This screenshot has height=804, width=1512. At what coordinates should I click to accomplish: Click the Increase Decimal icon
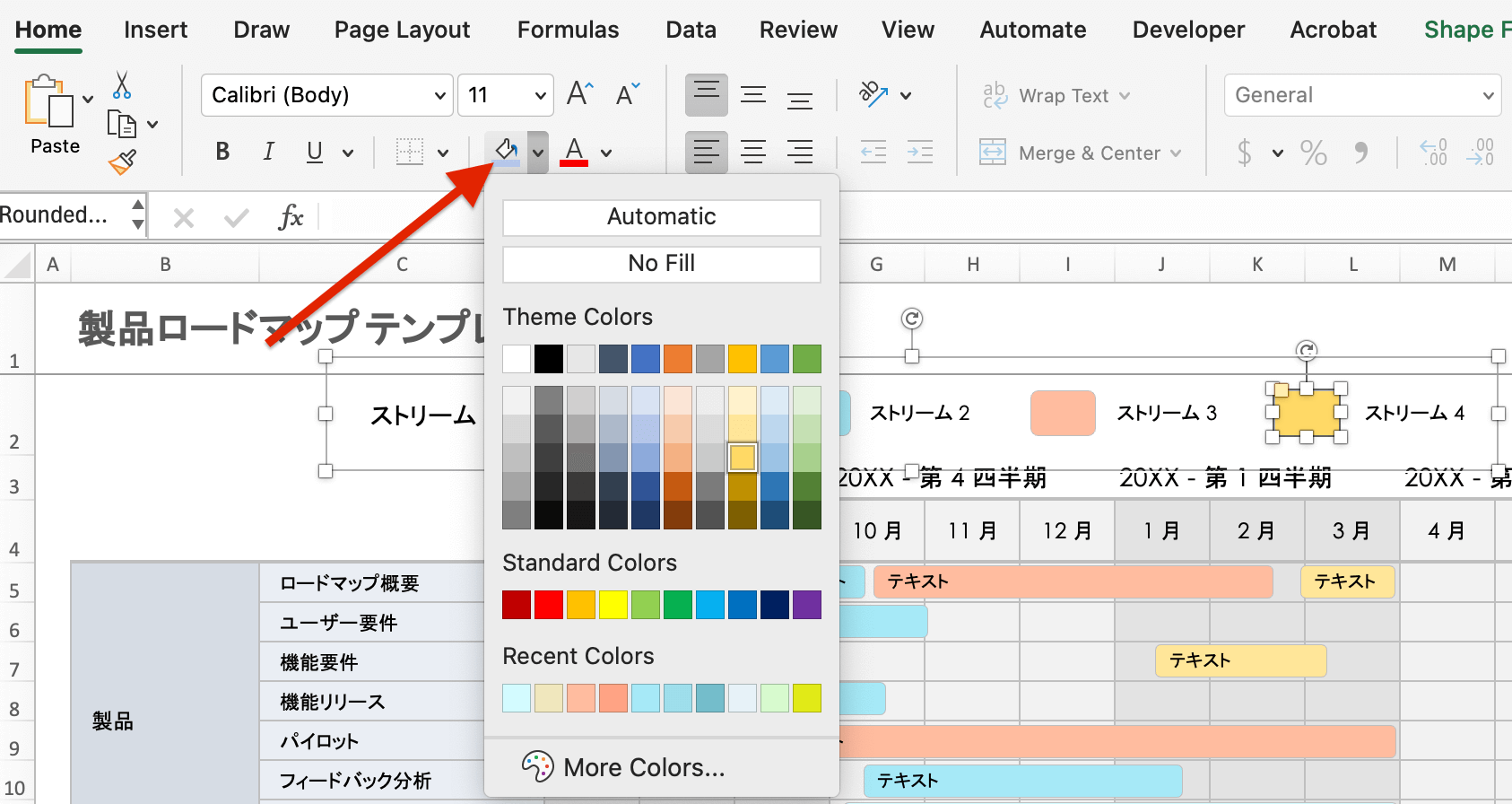[x=1433, y=152]
